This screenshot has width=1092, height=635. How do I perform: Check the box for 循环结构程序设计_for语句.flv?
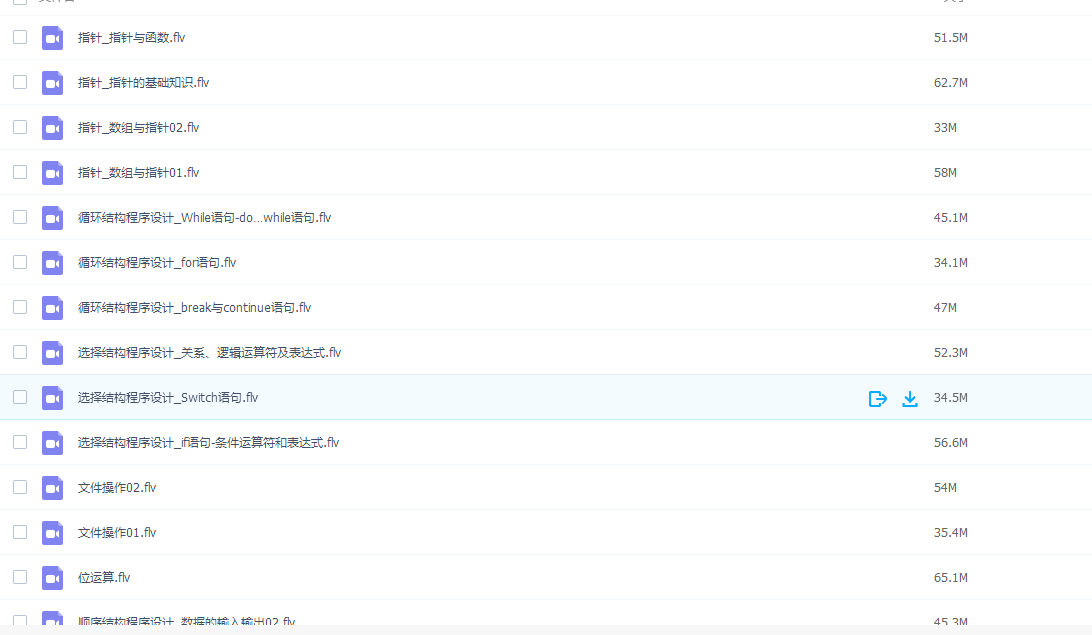coord(20,262)
